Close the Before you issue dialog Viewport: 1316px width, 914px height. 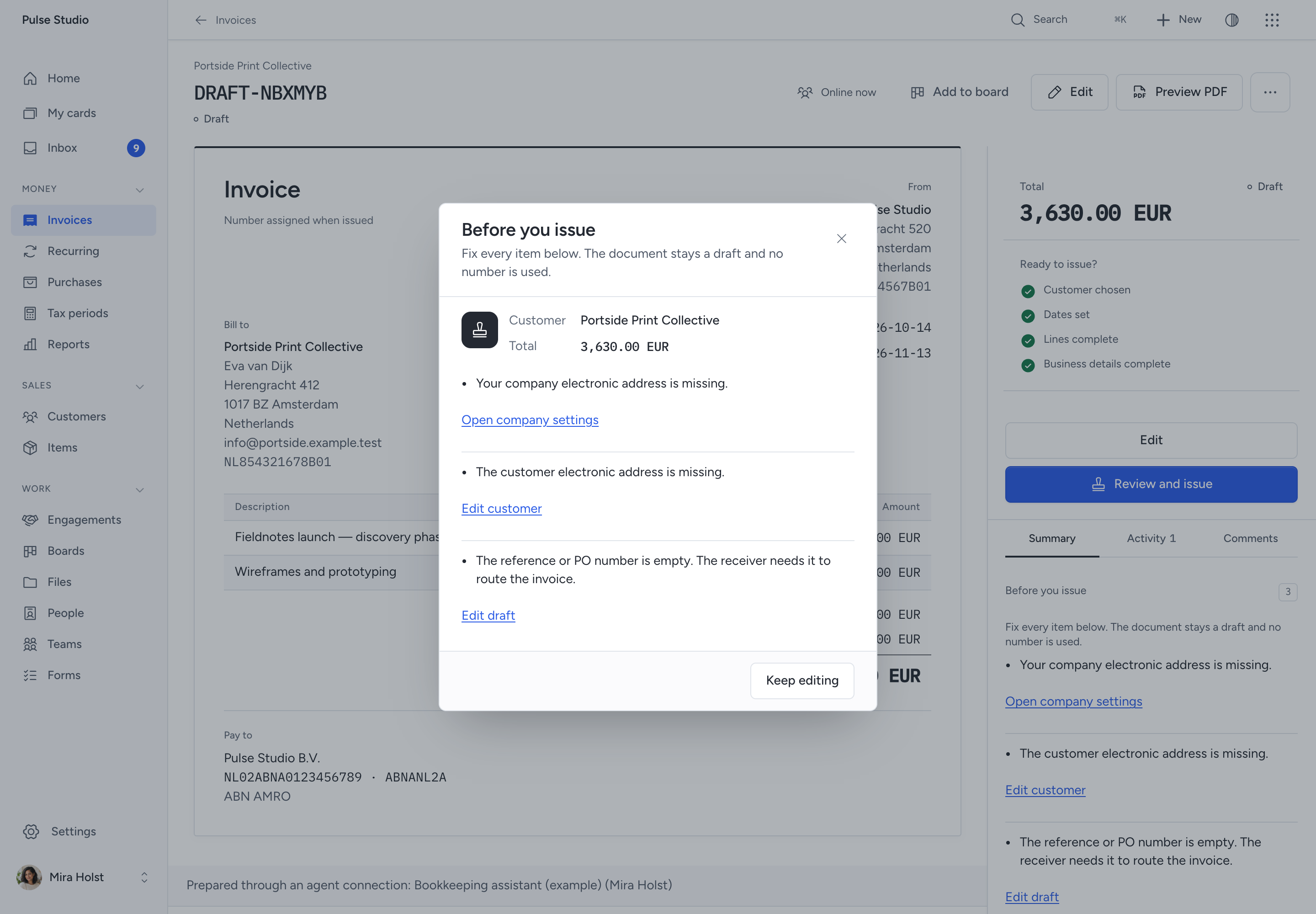pos(841,239)
